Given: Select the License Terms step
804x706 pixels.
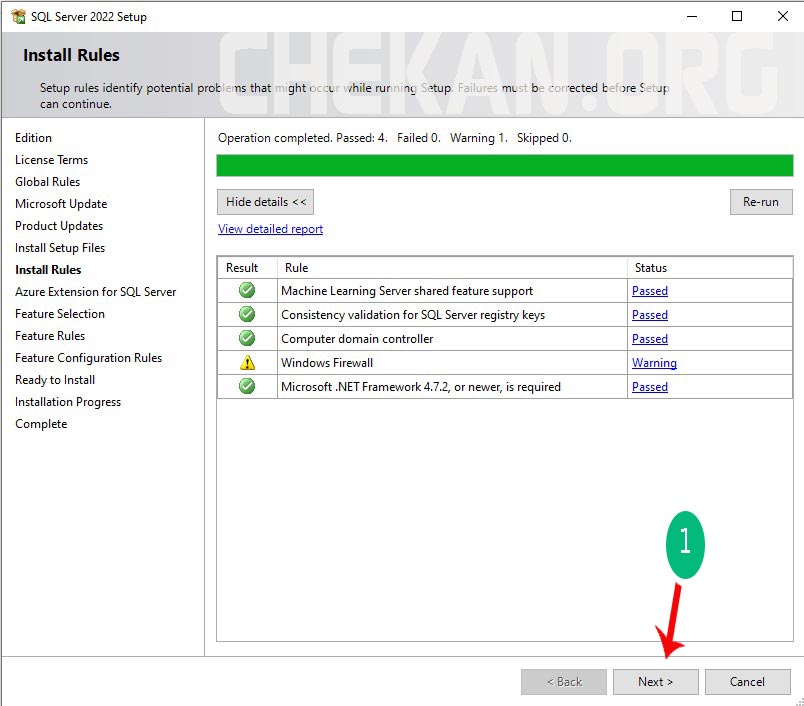Looking at the screenshot, I should pyautogui.click(x=51, y=160).
